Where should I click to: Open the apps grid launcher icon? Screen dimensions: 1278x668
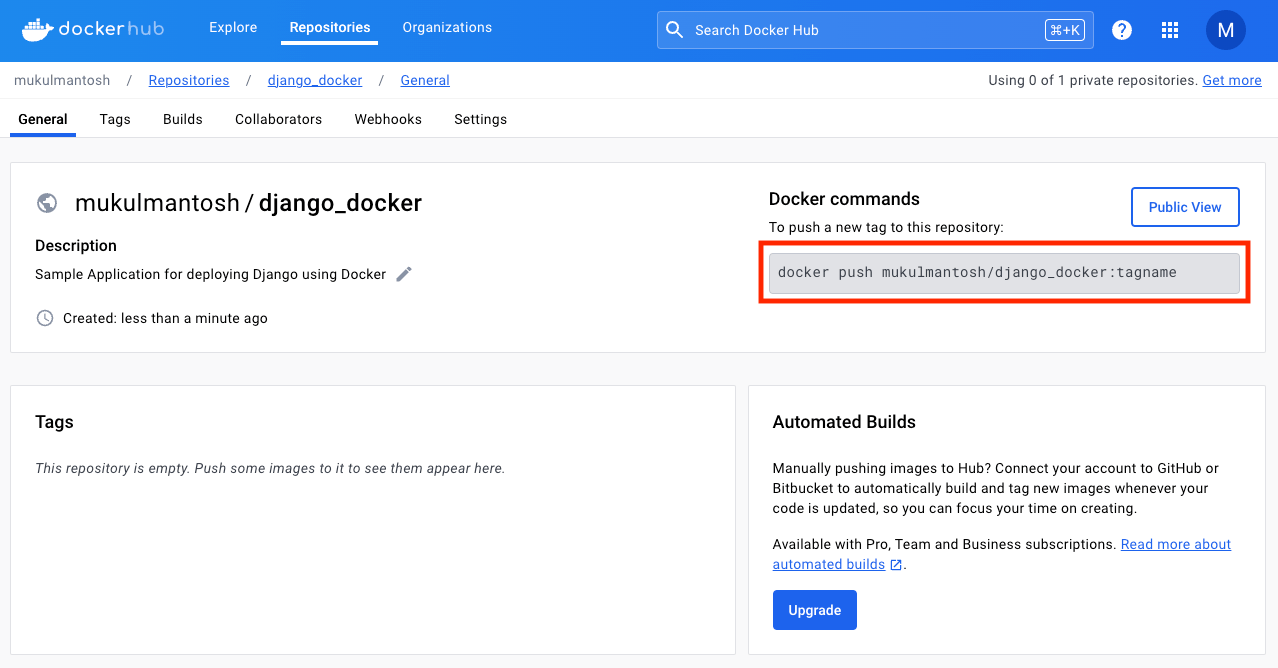click(1170, 30)
